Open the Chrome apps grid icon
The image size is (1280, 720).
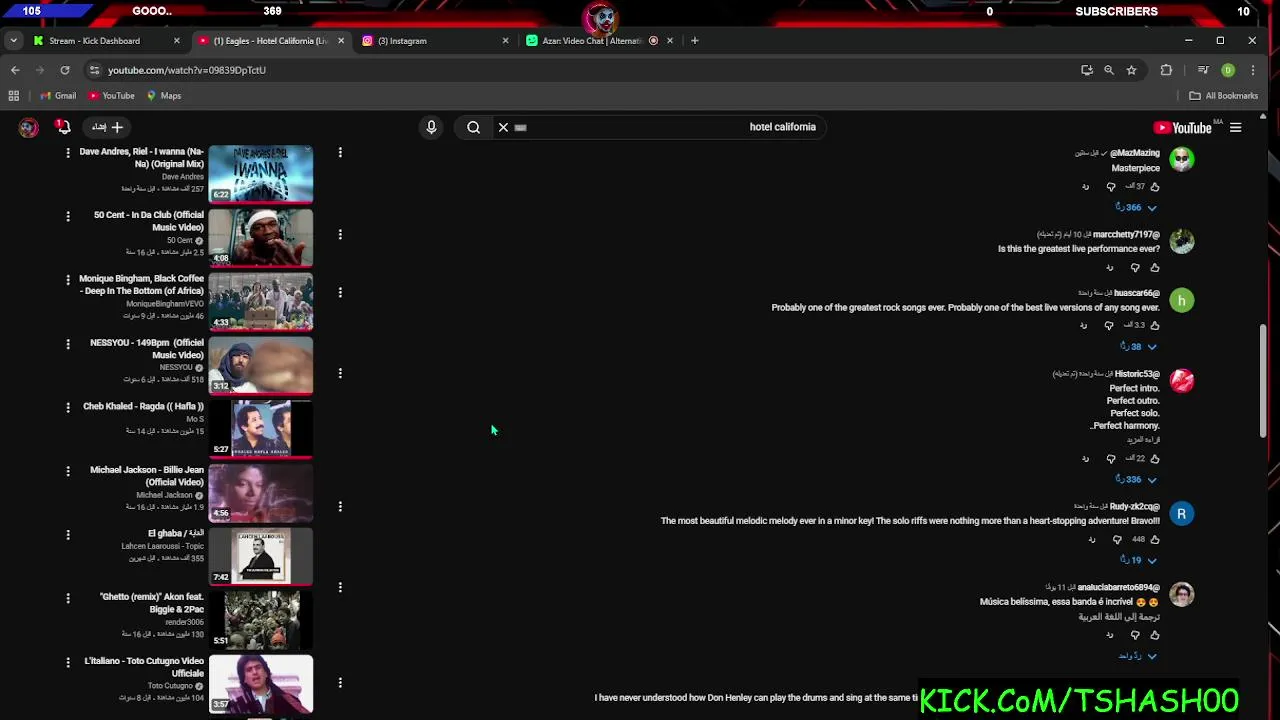click(x=14, y=96)
